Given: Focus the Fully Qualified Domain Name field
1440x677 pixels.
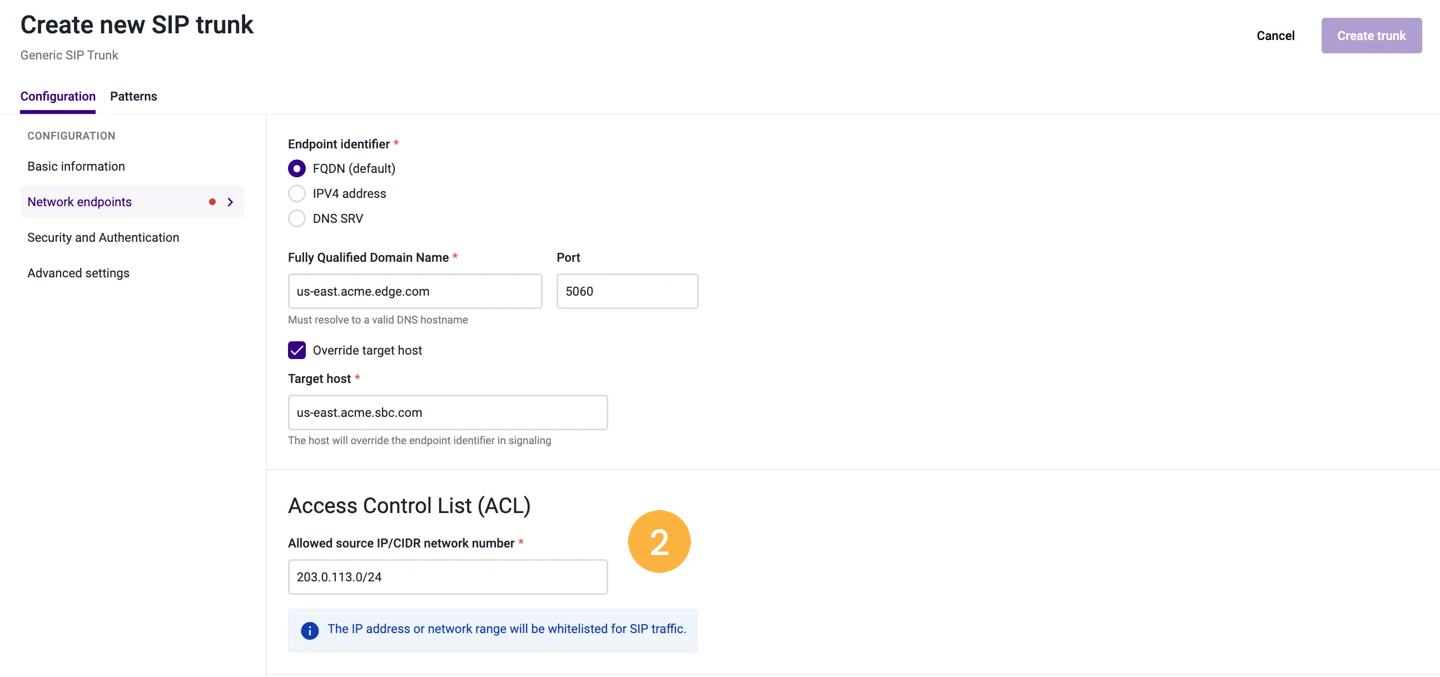Looking at the screenshot, I should coord(415,291).
